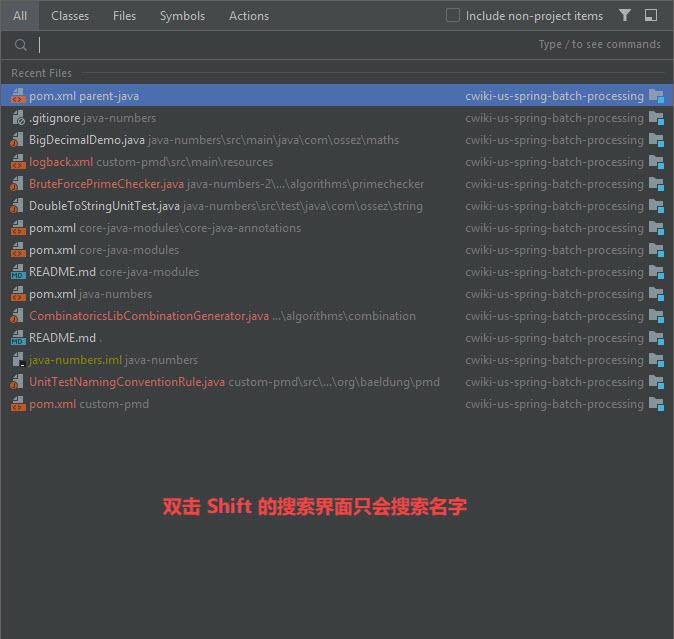
Task: Open pom.xml in core-java-annotations
Action: 337,228
